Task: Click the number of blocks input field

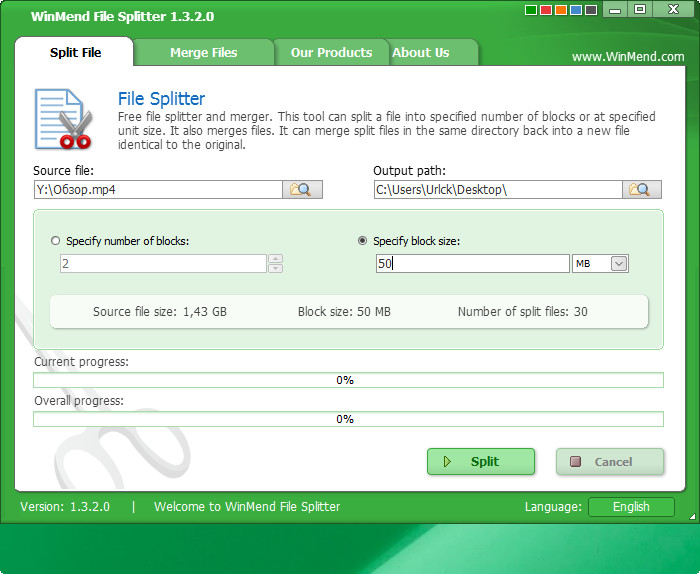Action: pos(163,264)
